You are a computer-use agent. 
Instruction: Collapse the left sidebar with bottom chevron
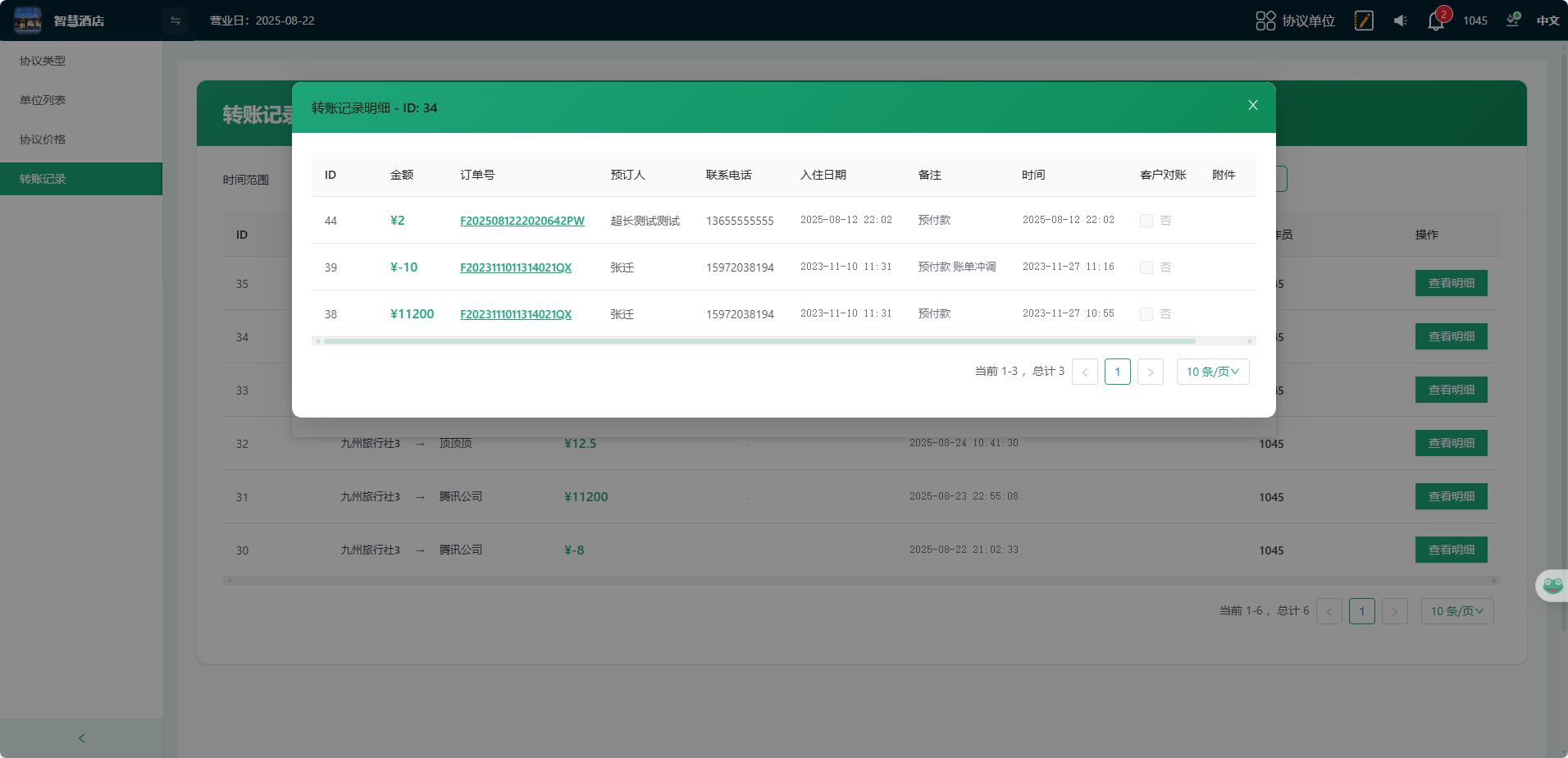81,738
